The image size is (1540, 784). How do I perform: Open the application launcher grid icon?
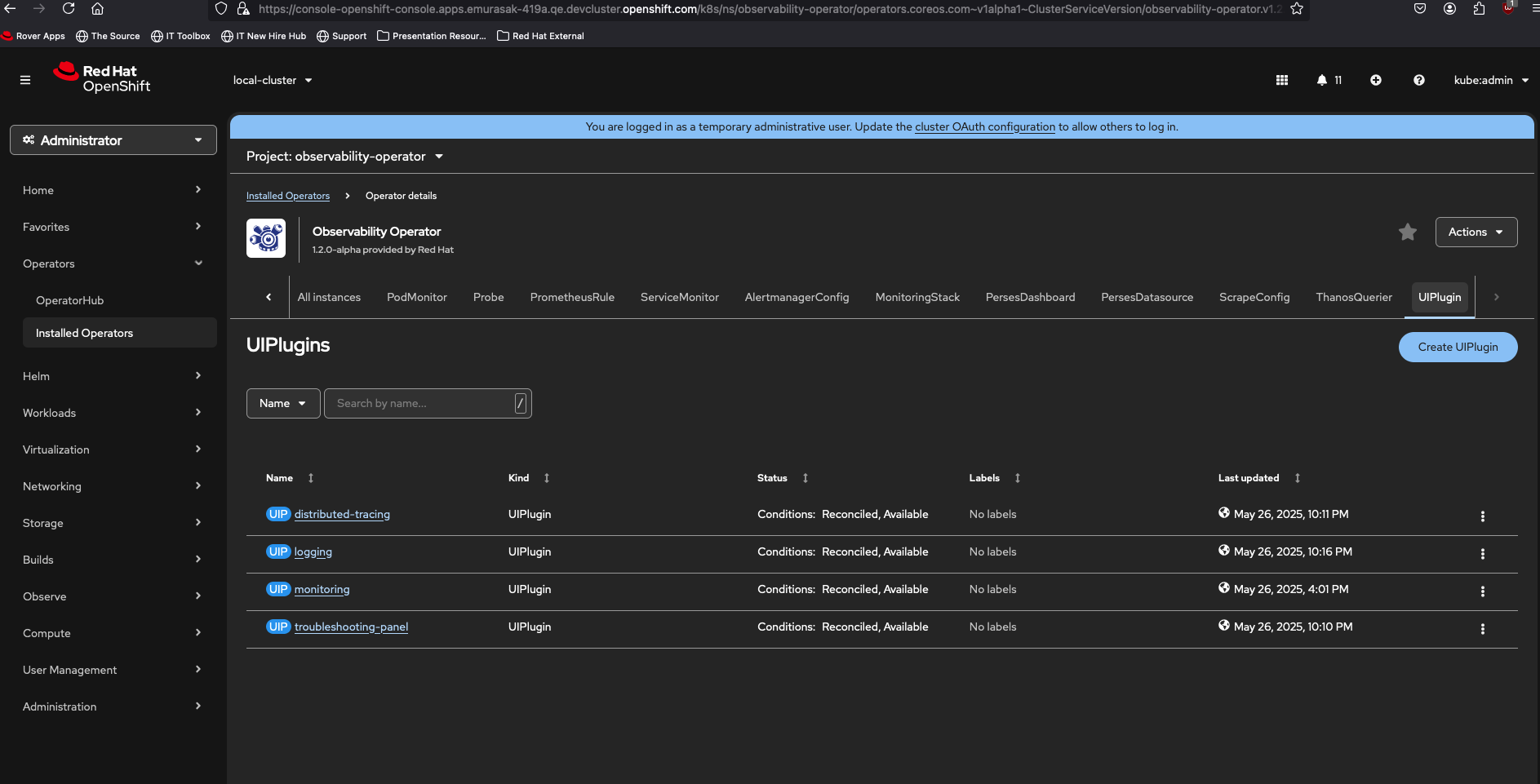coord(1281,80)
